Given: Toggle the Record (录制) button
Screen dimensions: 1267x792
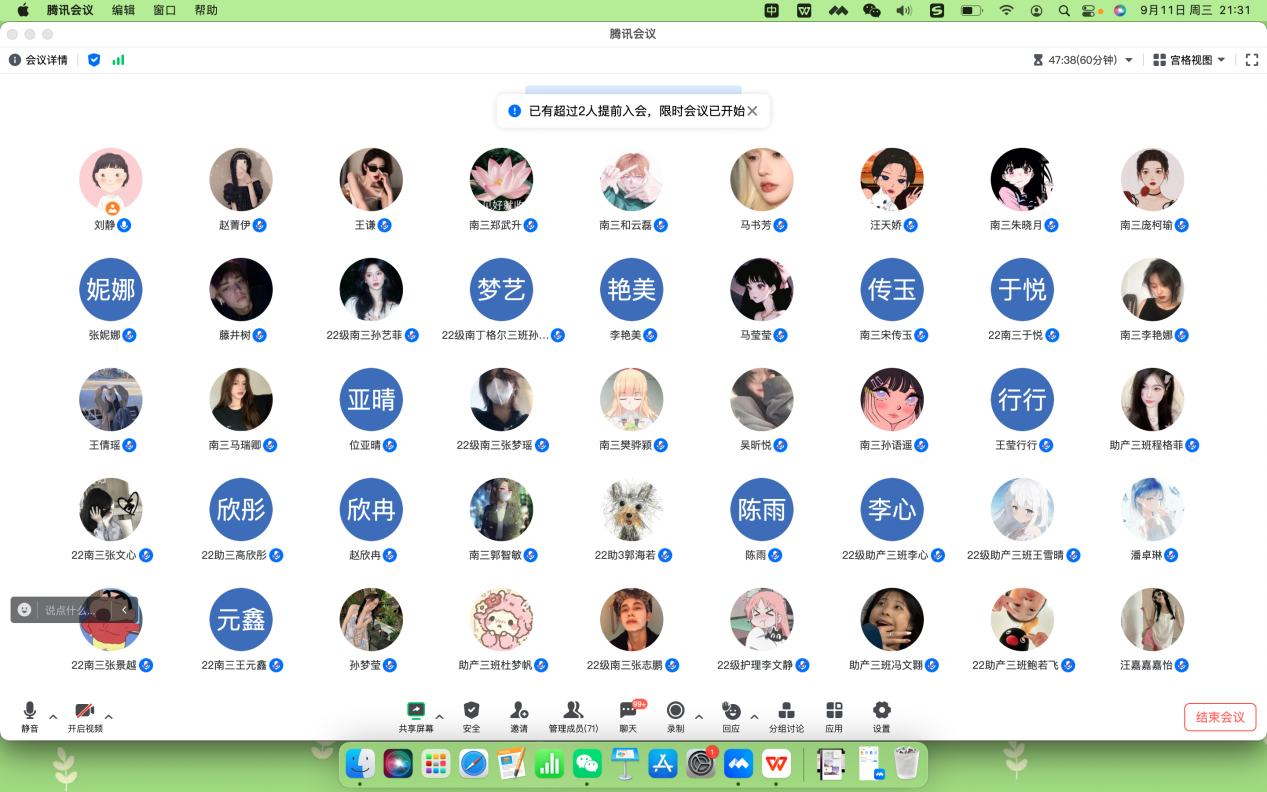Looking at the screenshot, I should pos(676,711).
